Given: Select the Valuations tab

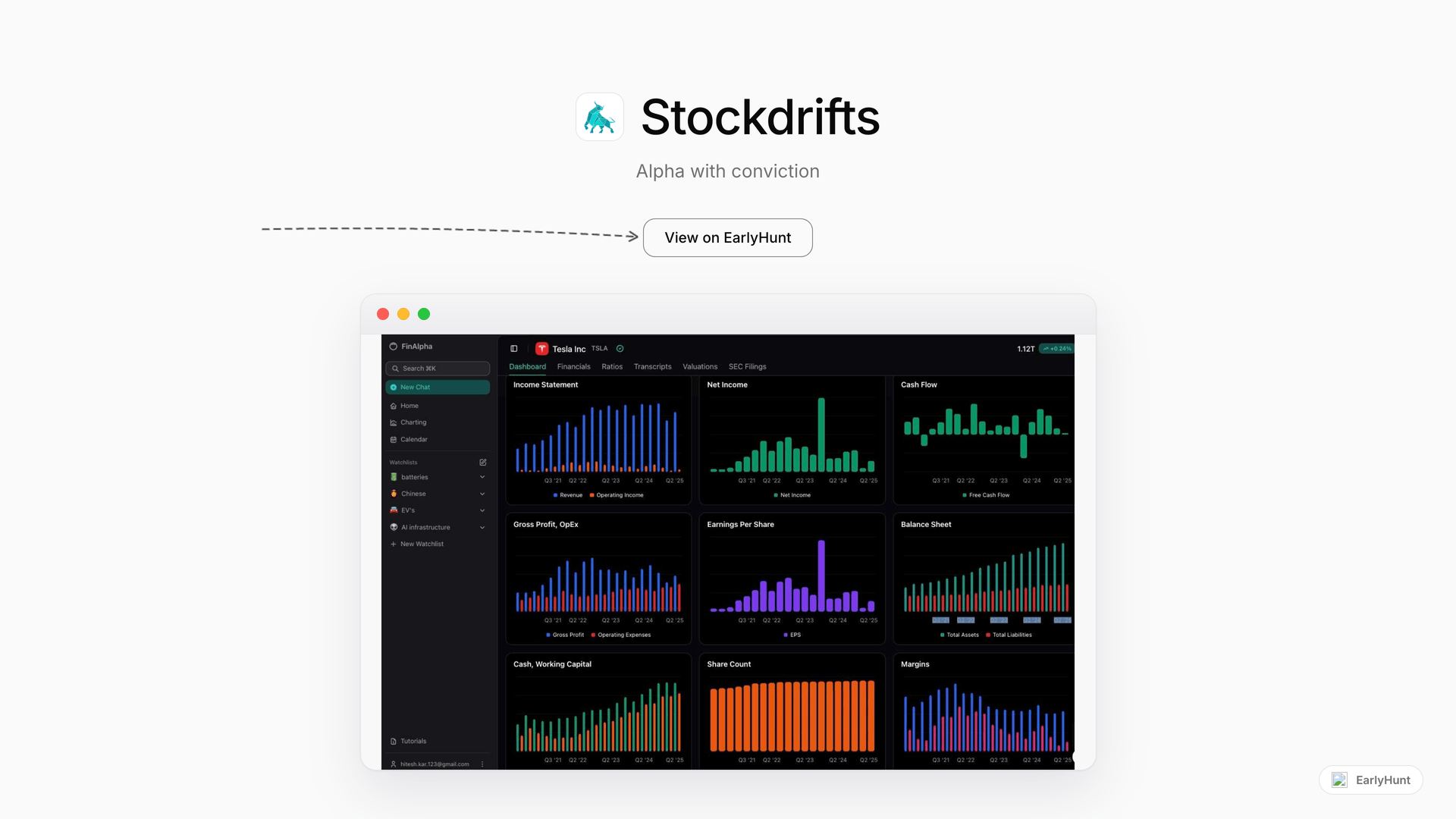Looking at the screenshot, I should click(x=700, y=367).
